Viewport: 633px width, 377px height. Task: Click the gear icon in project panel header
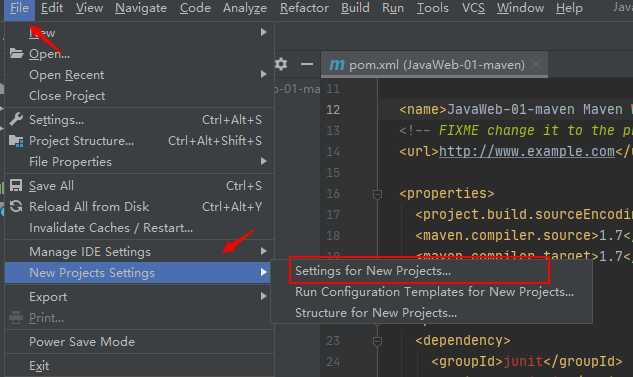click(x=281, y=64)
